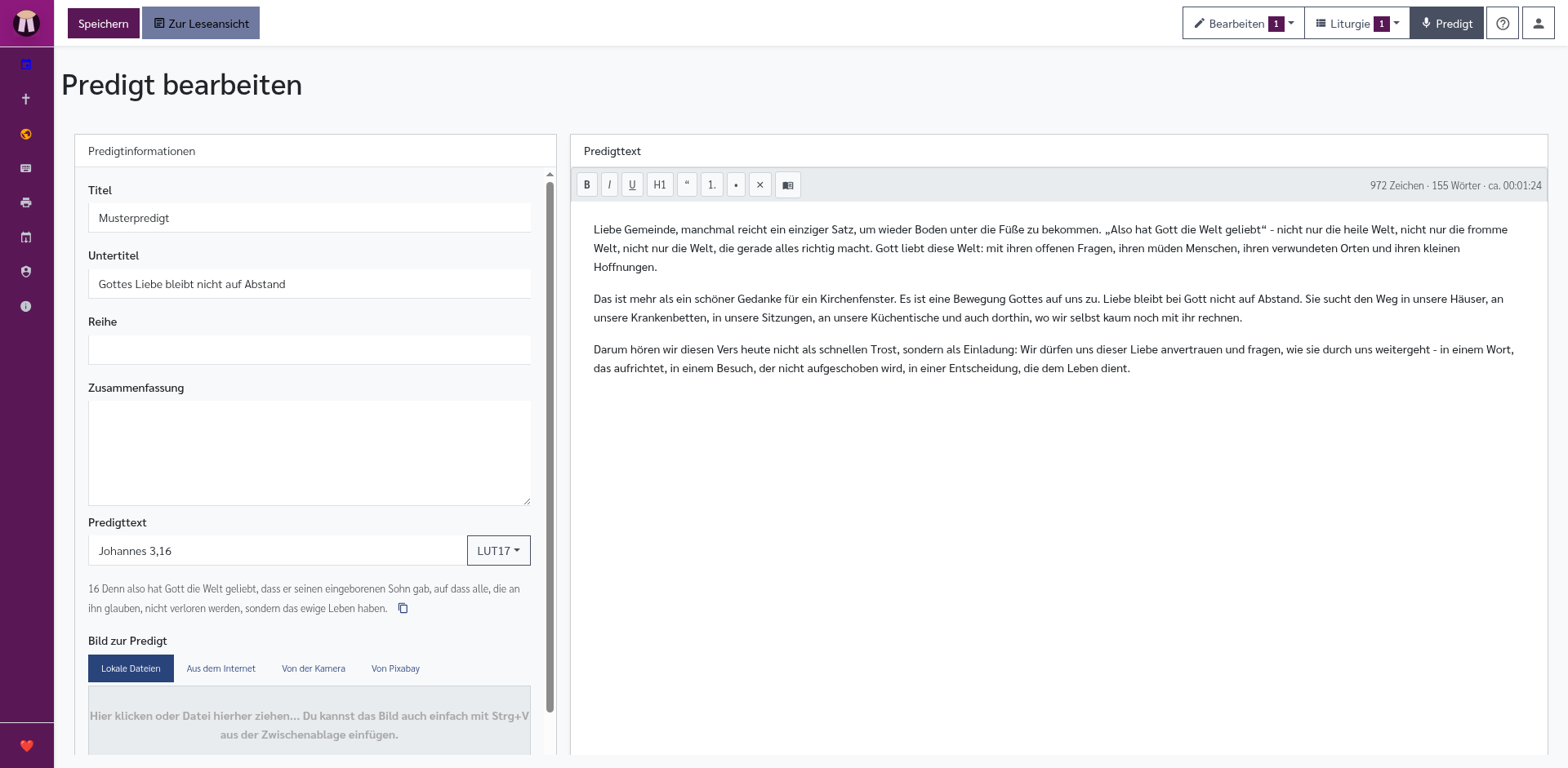Viewport: 1568px width, 768px height.
Task: Select the Lokale Dateien tab
Action: [131, 668]
